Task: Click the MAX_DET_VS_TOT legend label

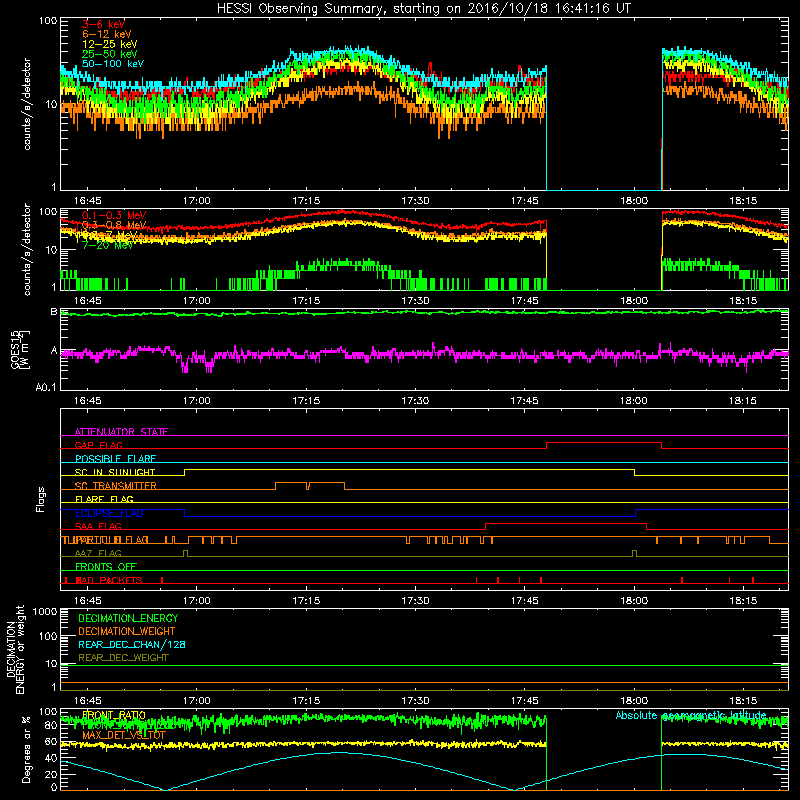Action: click(x=124, y=735)
